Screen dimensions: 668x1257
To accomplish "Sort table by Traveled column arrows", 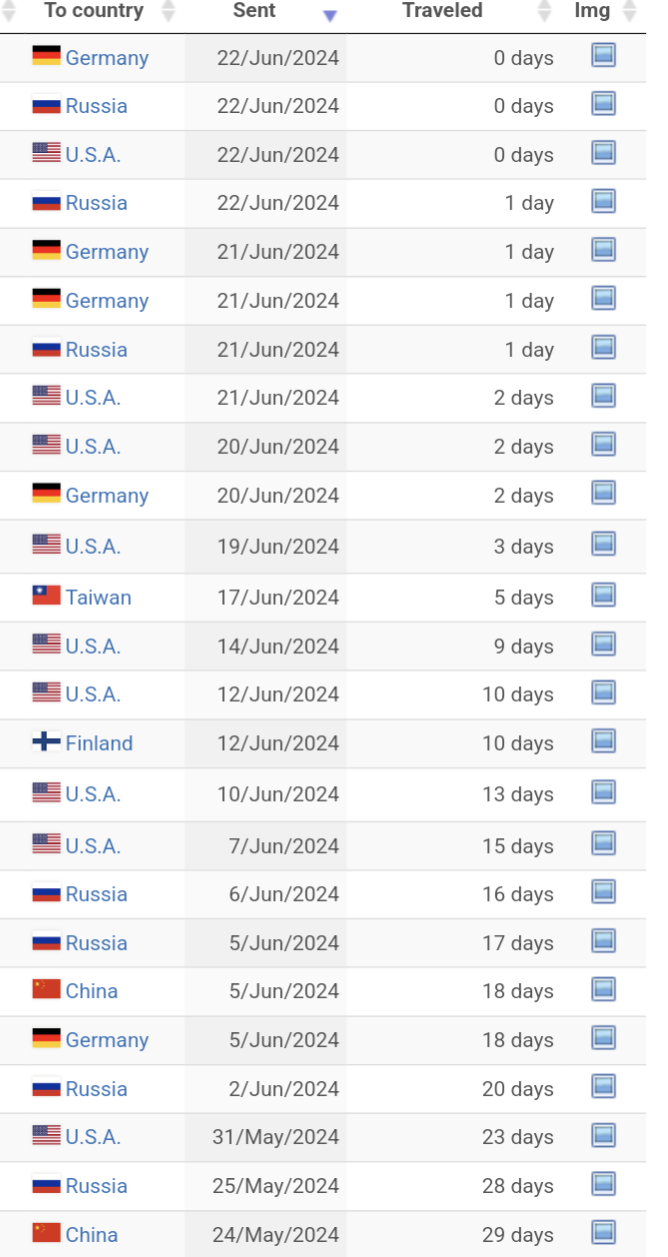I will (x=544, y=11).
